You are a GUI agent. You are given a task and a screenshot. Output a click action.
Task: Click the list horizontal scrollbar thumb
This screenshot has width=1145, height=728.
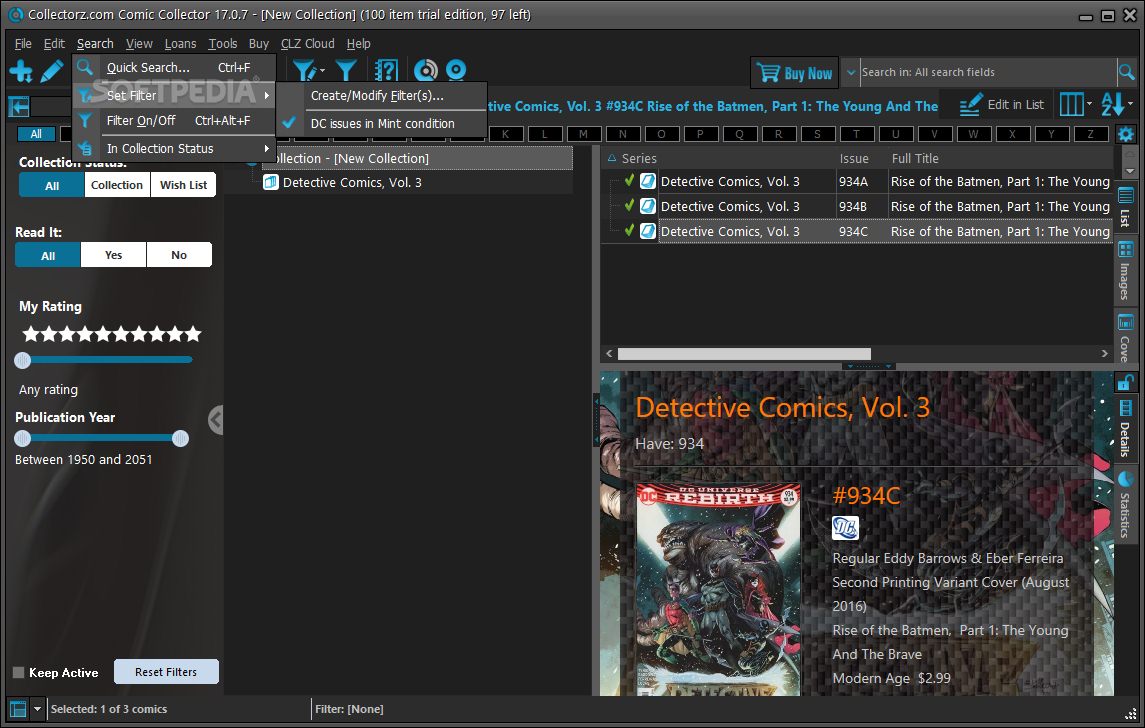tap(744, 353)
